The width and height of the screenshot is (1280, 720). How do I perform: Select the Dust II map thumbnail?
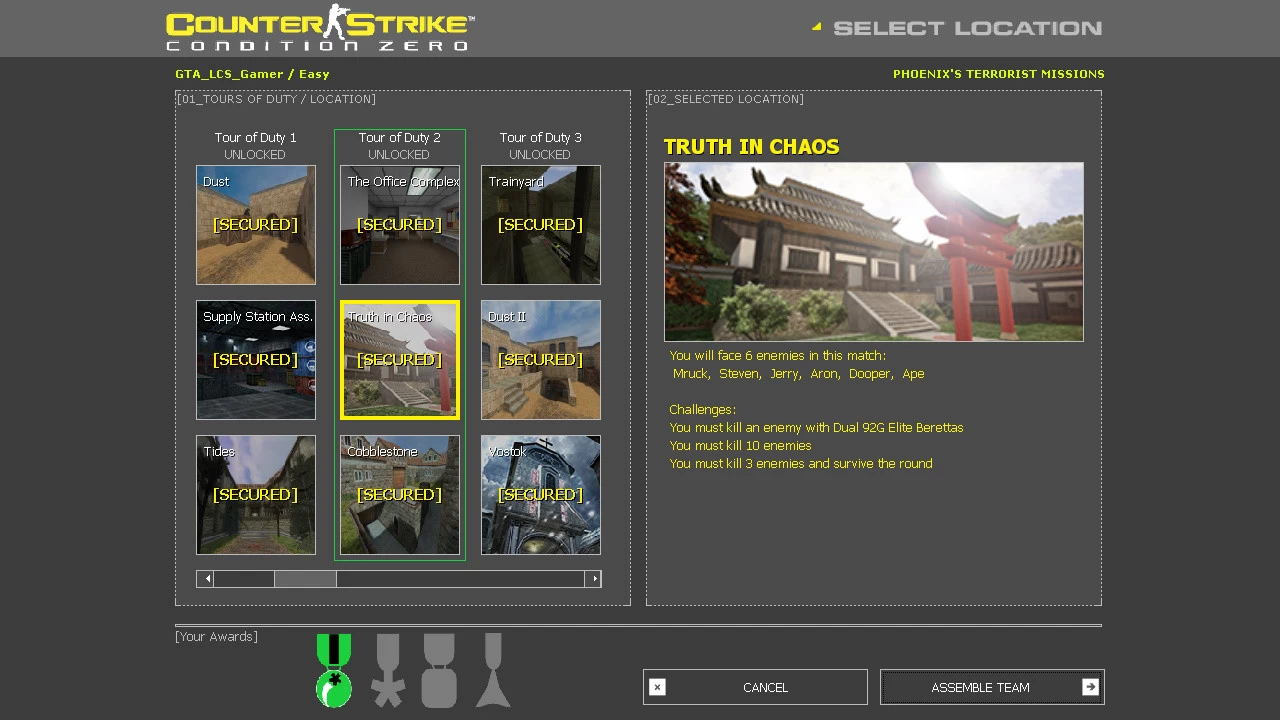pos(541,360)
